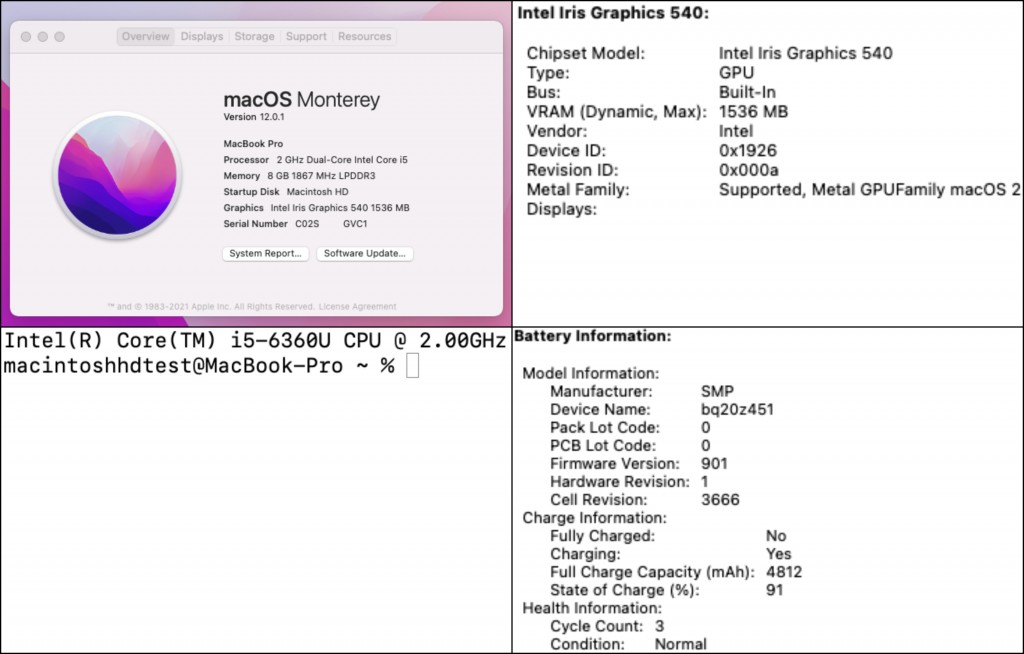Click the "Battery Information:" heading
Image resolution: width=1024 pixels, height=654 pixels.
pyautogui.click(x=592, y=336)
